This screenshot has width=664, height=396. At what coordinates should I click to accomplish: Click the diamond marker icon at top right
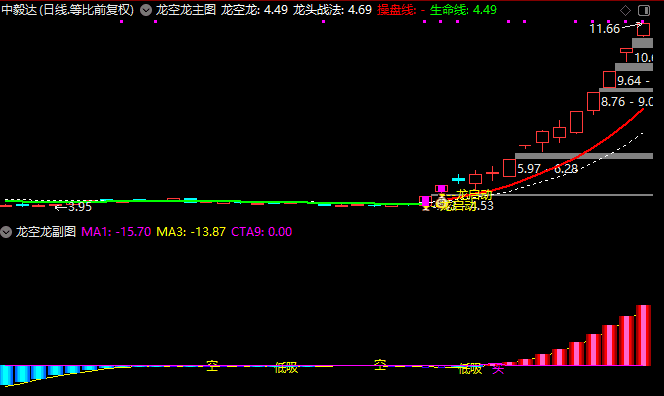click(625, 10)
